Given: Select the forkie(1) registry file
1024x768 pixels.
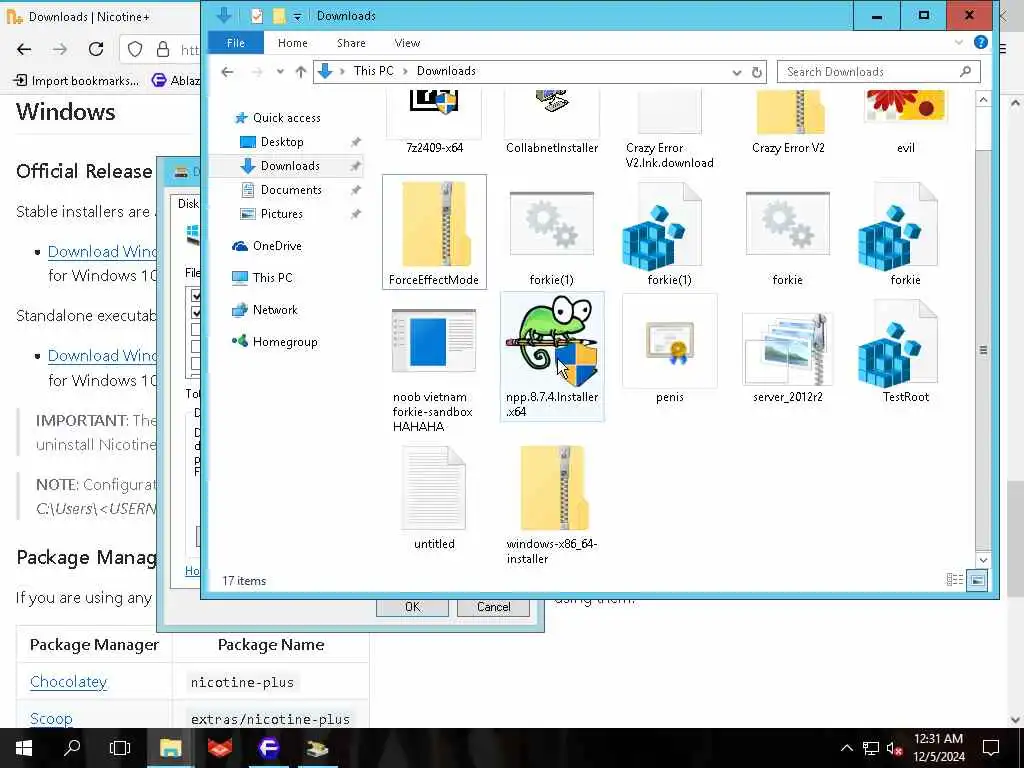Looking at the screenshot, I should tap(669, 234).
